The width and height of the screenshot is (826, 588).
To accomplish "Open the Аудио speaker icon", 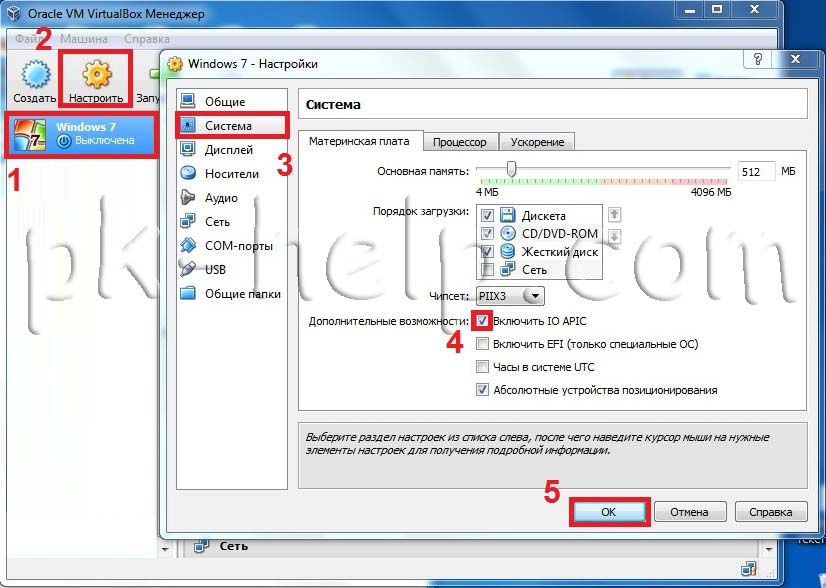I will click(188, 197).
